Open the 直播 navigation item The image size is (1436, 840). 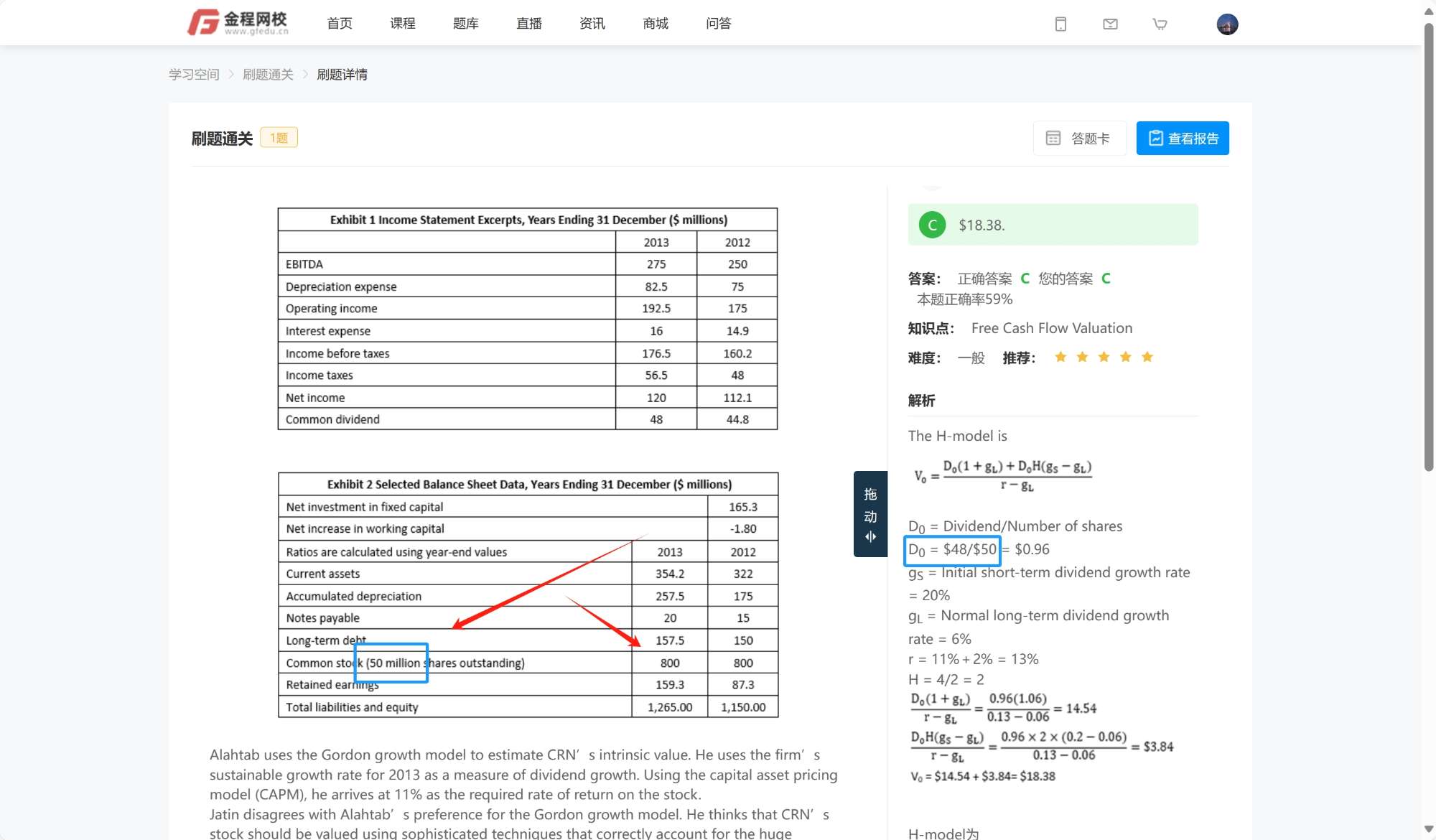point(529,24)
